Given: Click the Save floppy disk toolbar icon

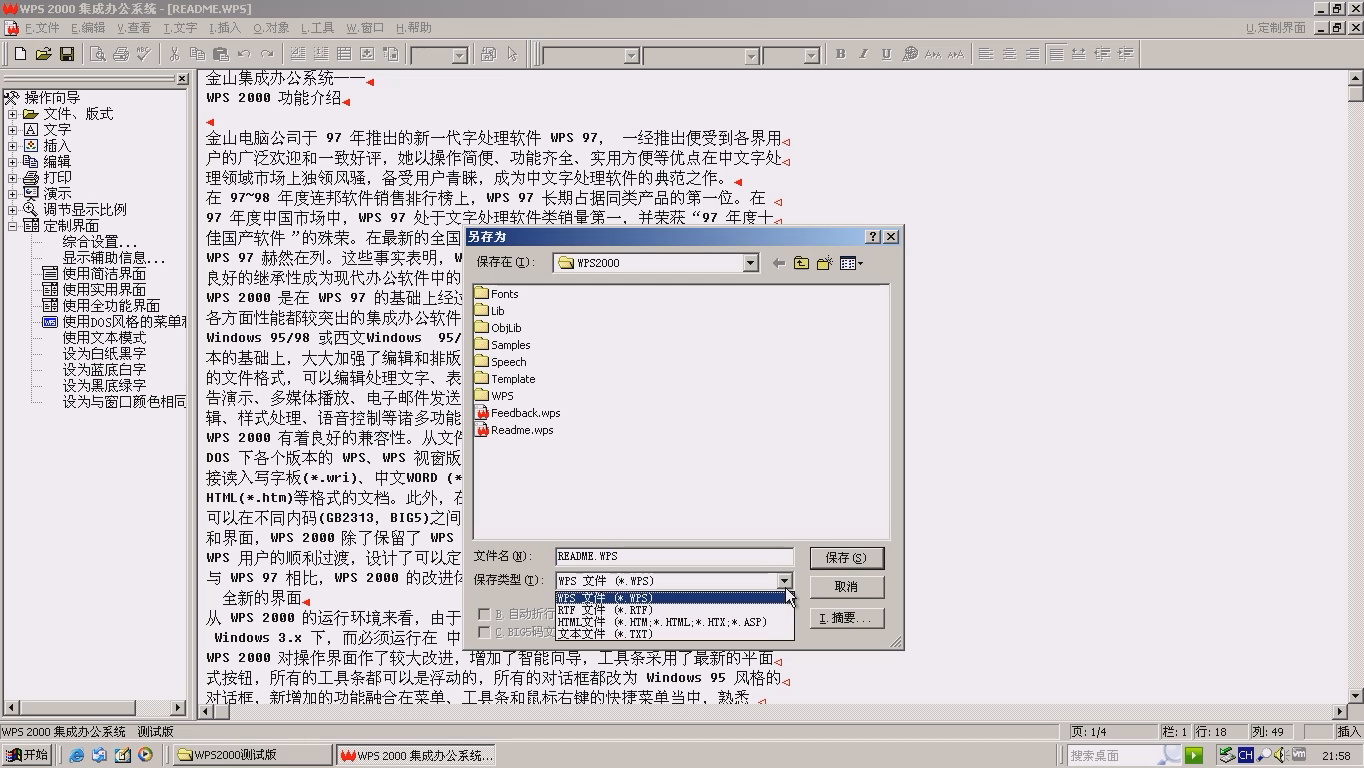Looking at the screenshot, I should [67, 54].
